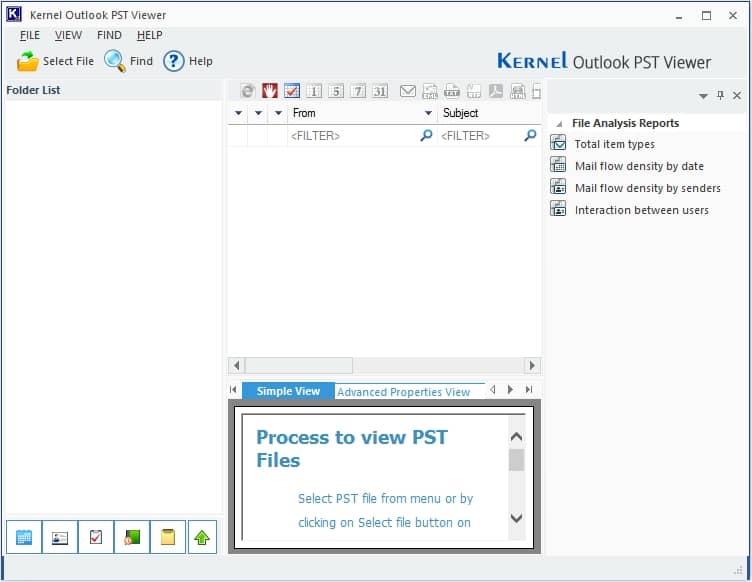Image resolution: width=752 pixels, height=582 pixels.
Task: Open the Total item types report
Action: click(614, 144)
